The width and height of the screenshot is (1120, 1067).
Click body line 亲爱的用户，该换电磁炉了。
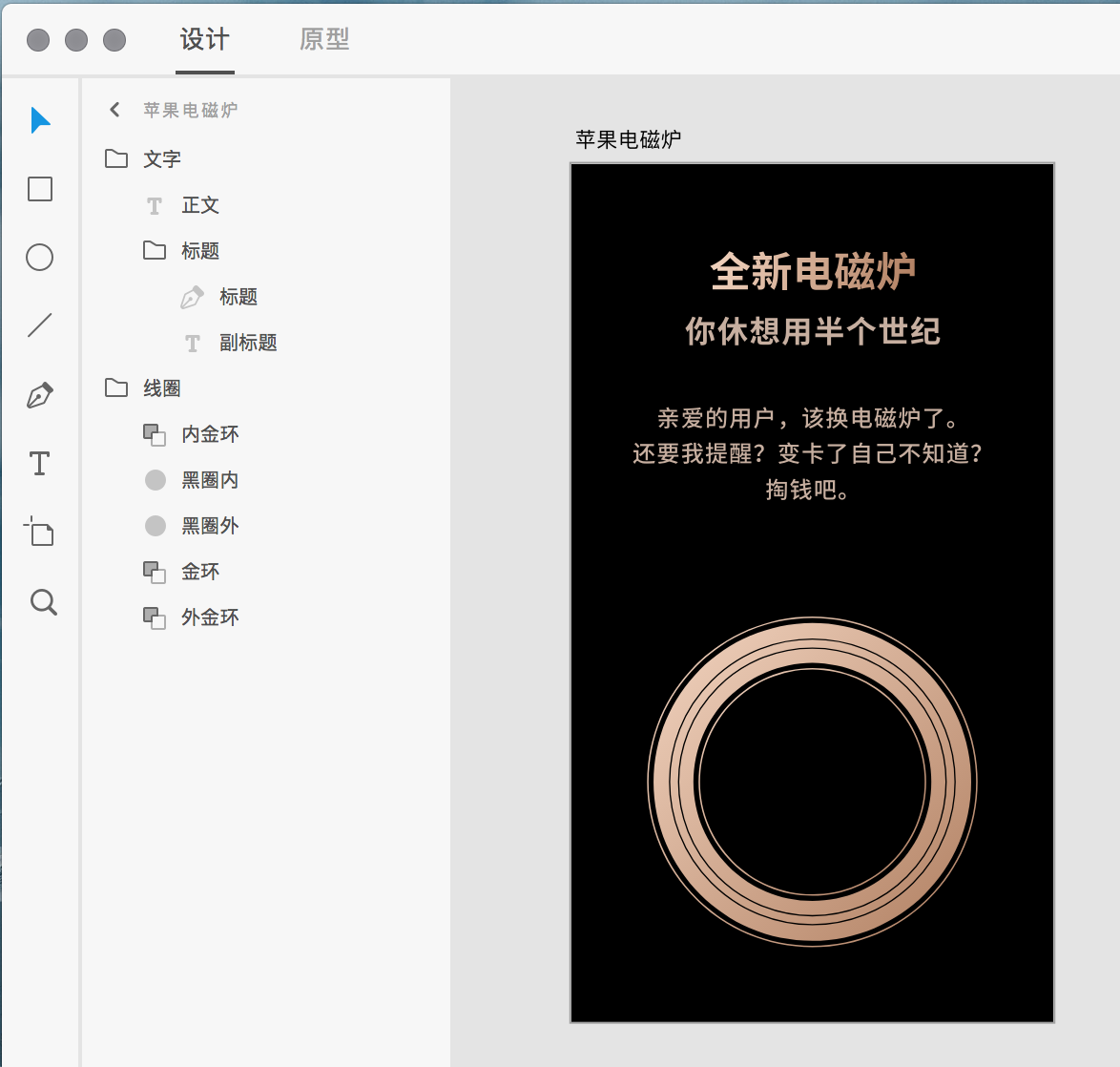809,418
